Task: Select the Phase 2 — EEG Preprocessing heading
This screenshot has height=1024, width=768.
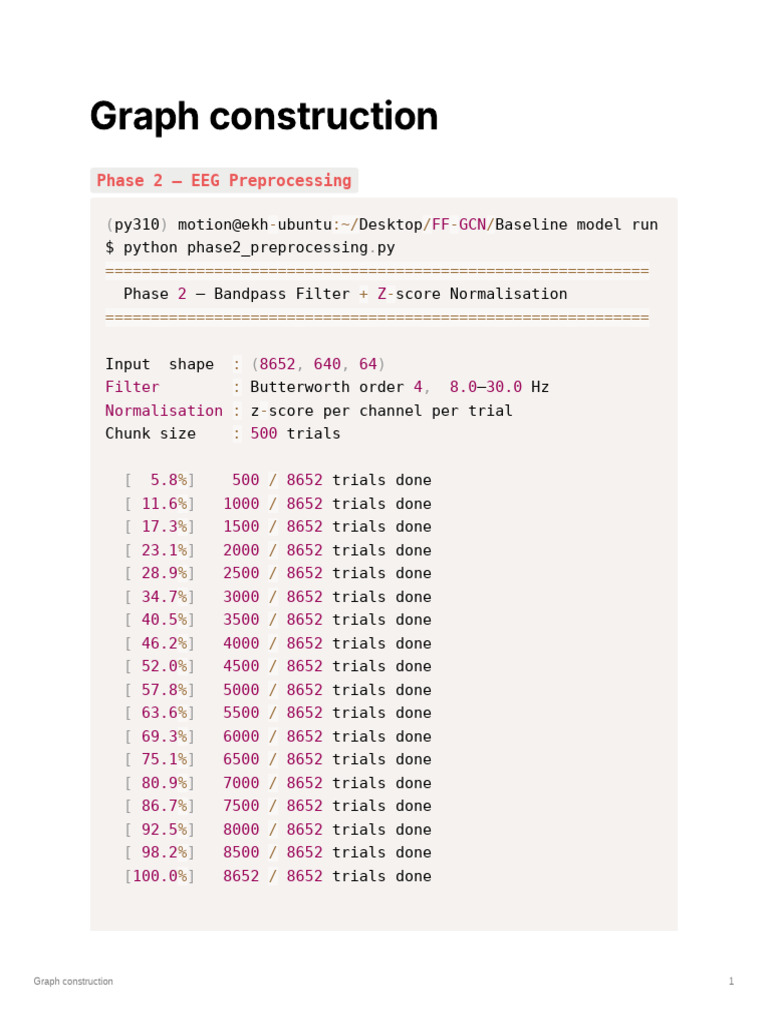Action: (224, 180)
